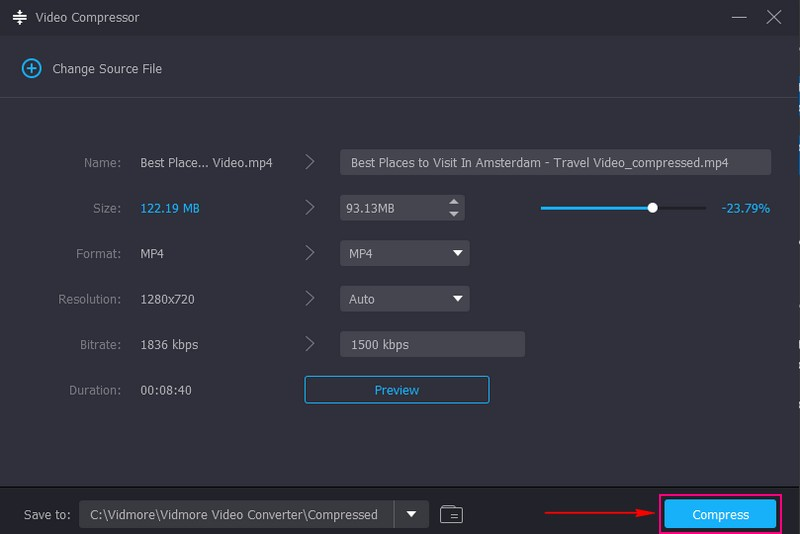Click the Video Compressor title bar icon
This screenshot has width=800, height=534.
point(19,18)
